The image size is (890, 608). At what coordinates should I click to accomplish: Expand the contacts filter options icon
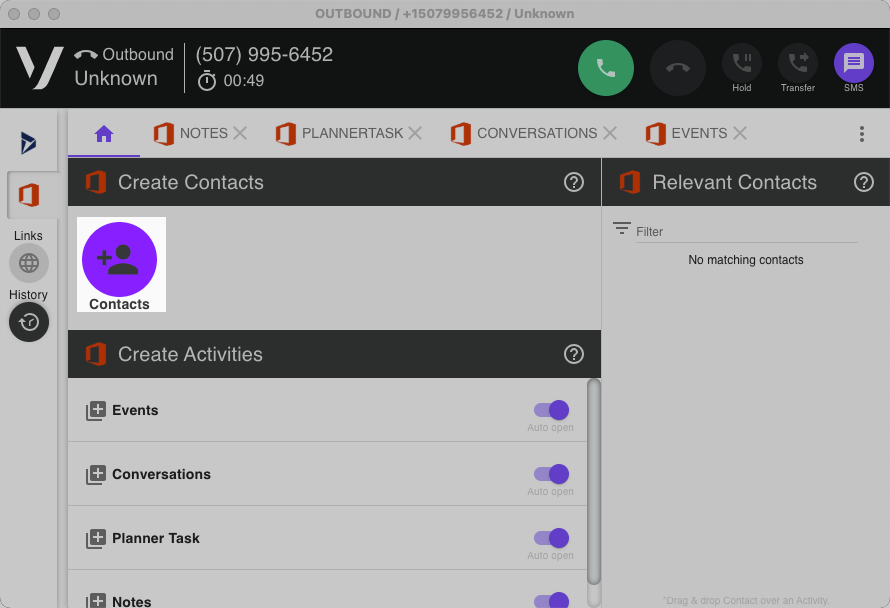pos(622,229)
